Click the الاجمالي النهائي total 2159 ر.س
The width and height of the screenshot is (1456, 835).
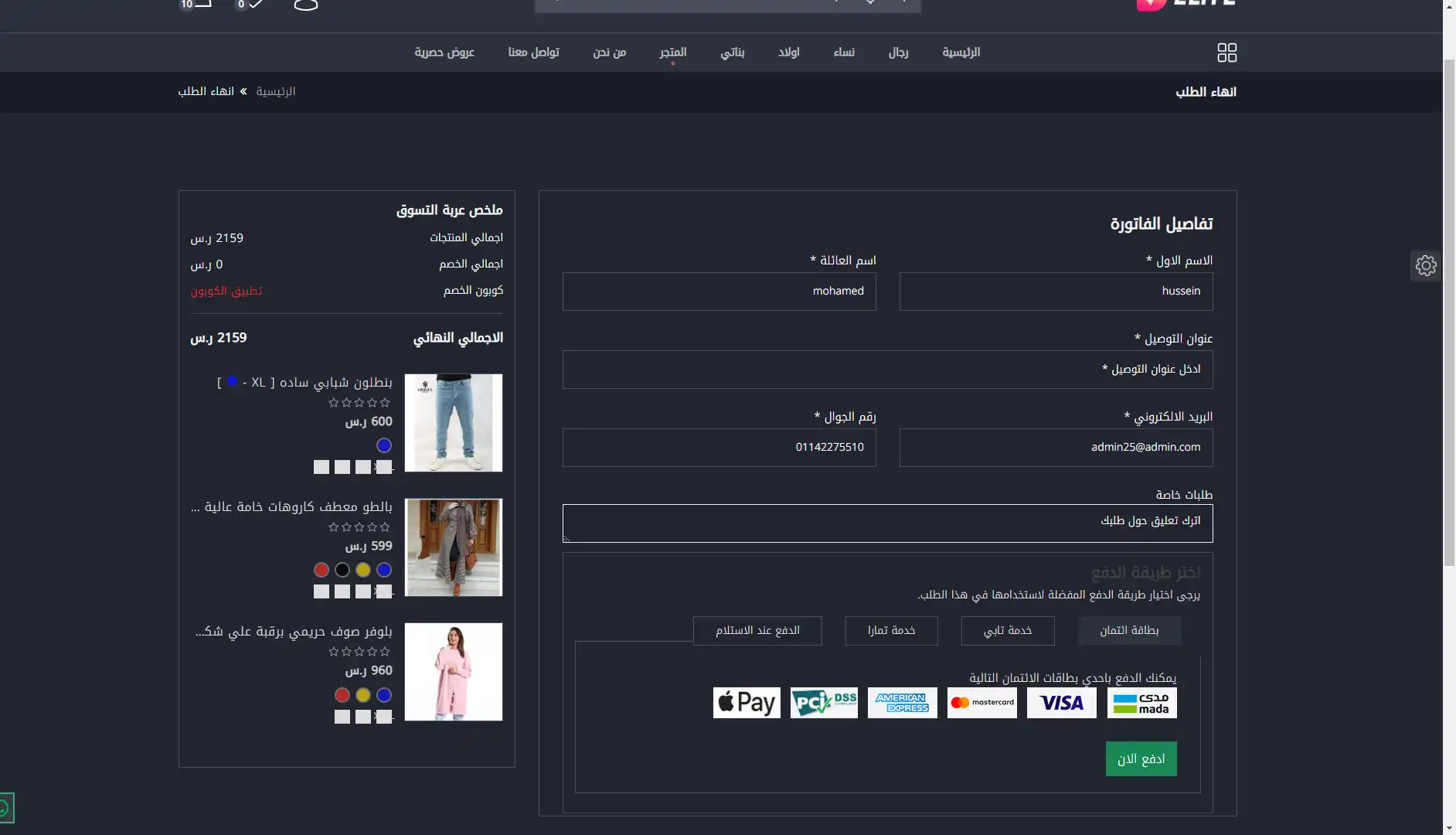(x=219, y=338)
